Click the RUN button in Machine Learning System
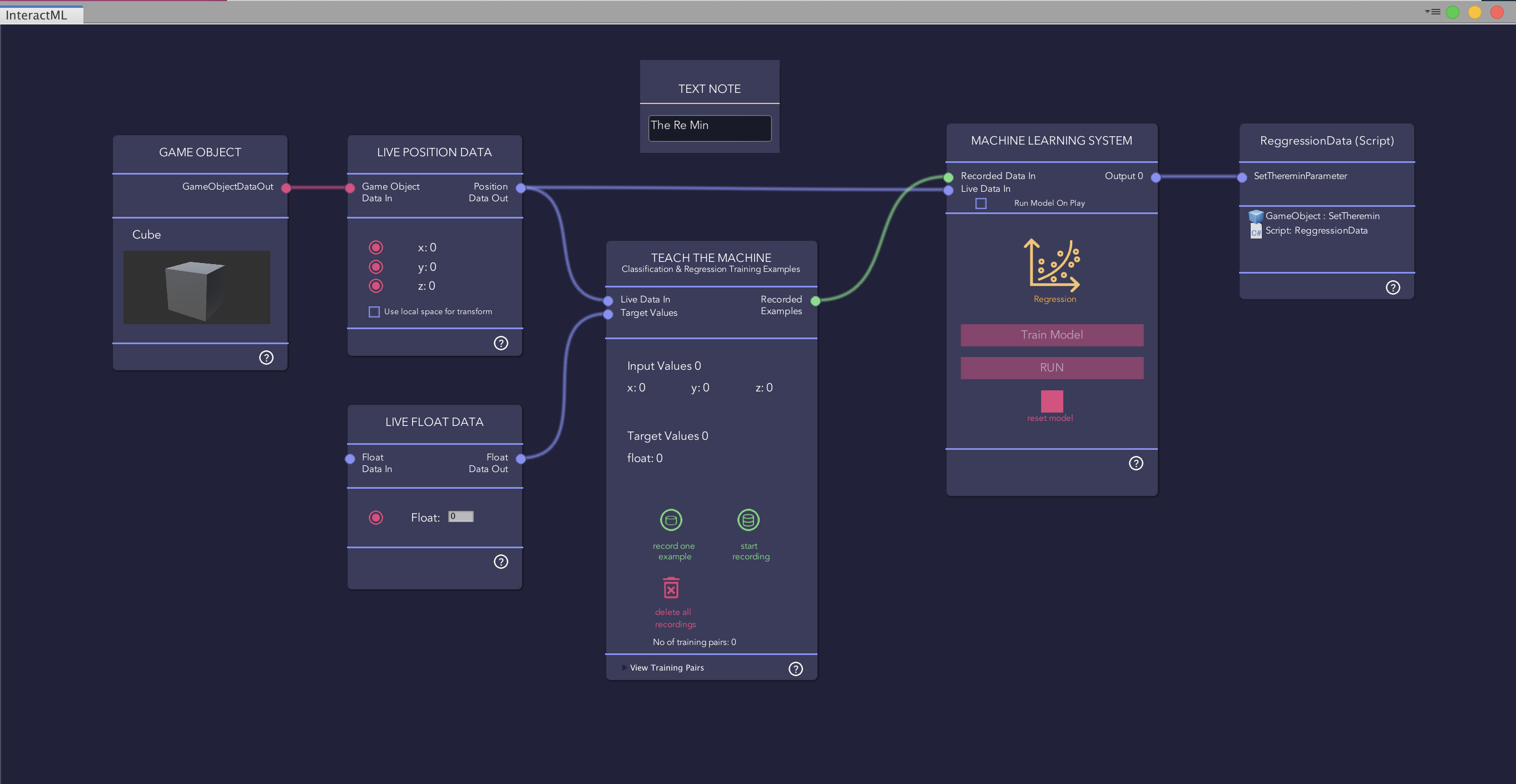Viewport: 1516px width, 784px height. 1051,367
